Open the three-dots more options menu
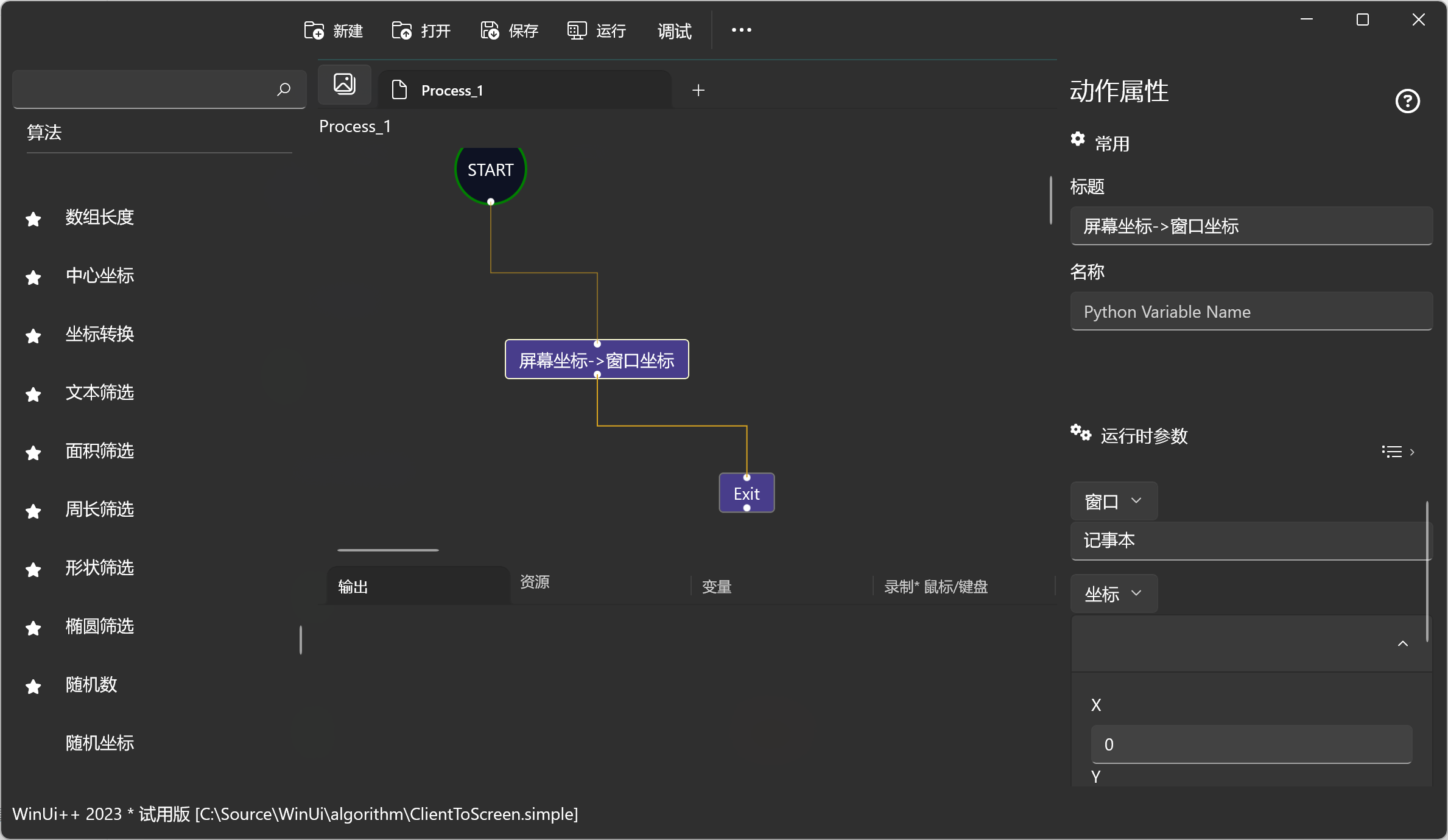1448x840 pixels. click(x=741, y=30)
